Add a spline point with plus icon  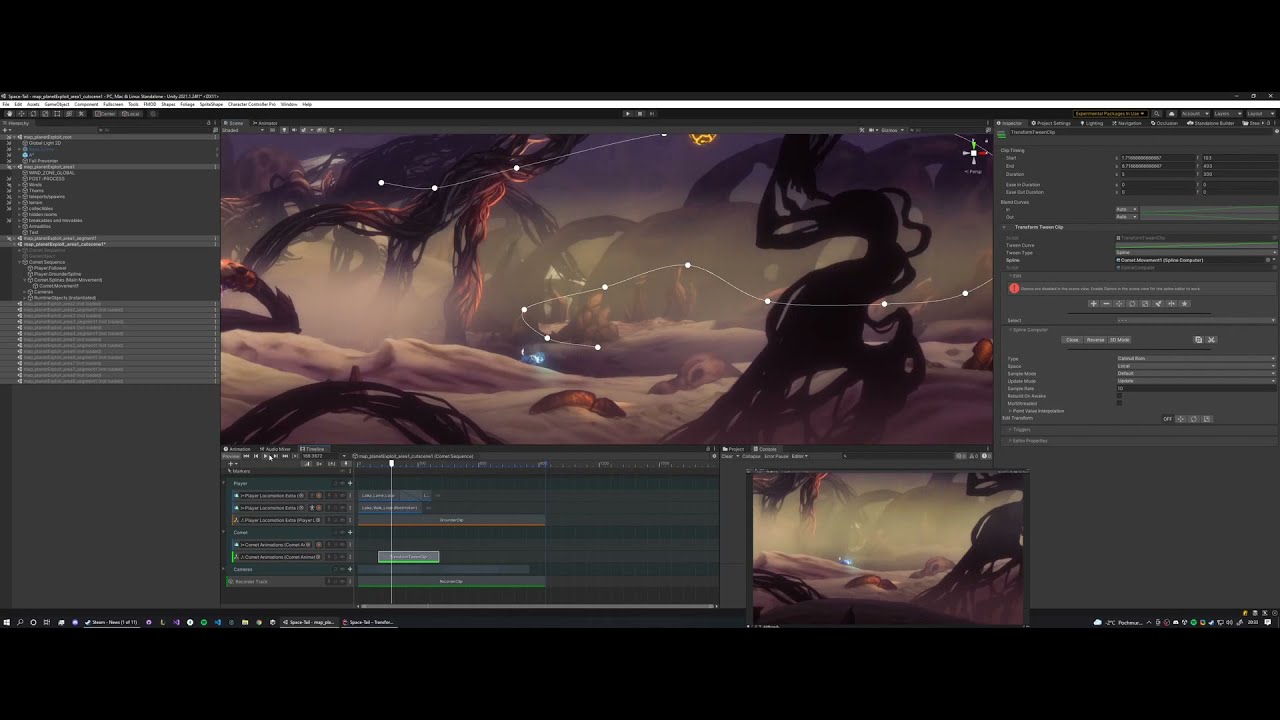tap(1093, 304)
